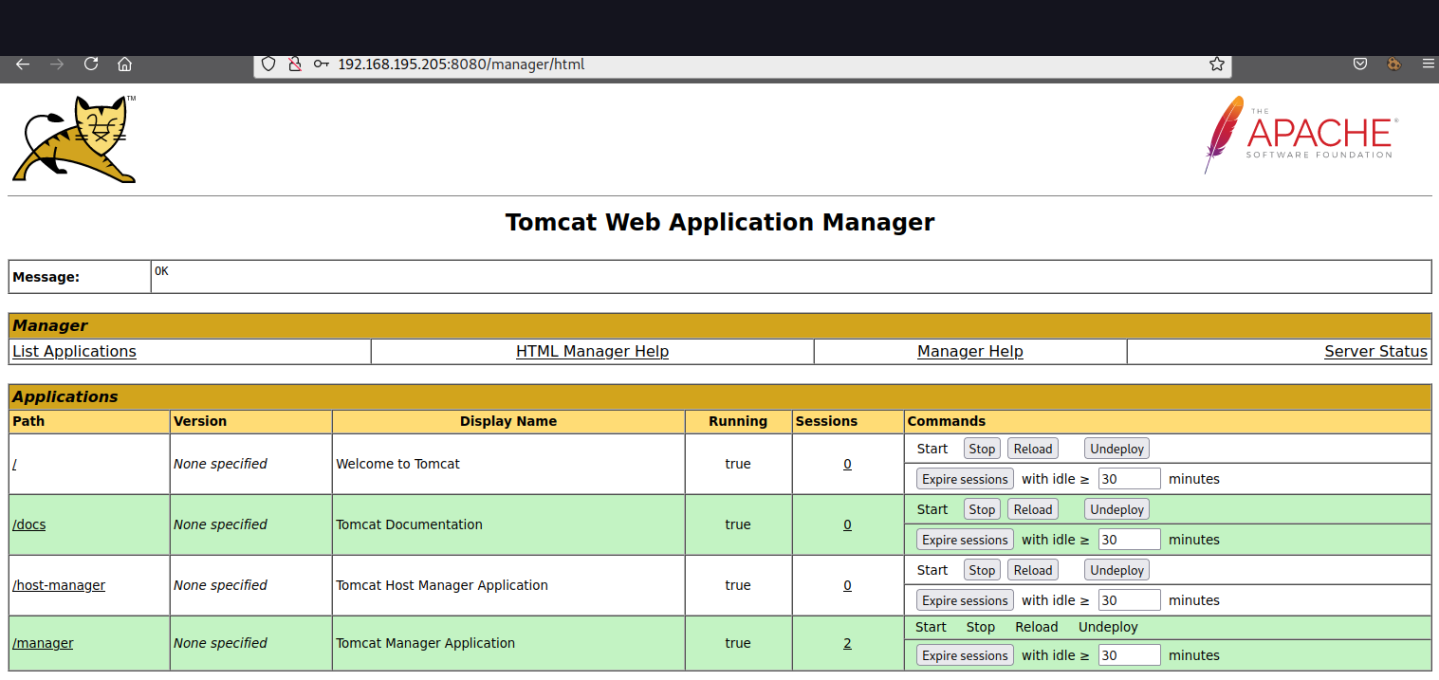Open the Firefox hamburger menu
Viewport: 1439px width, 680px height.
pyautogui.click(x=1427, y=63)
